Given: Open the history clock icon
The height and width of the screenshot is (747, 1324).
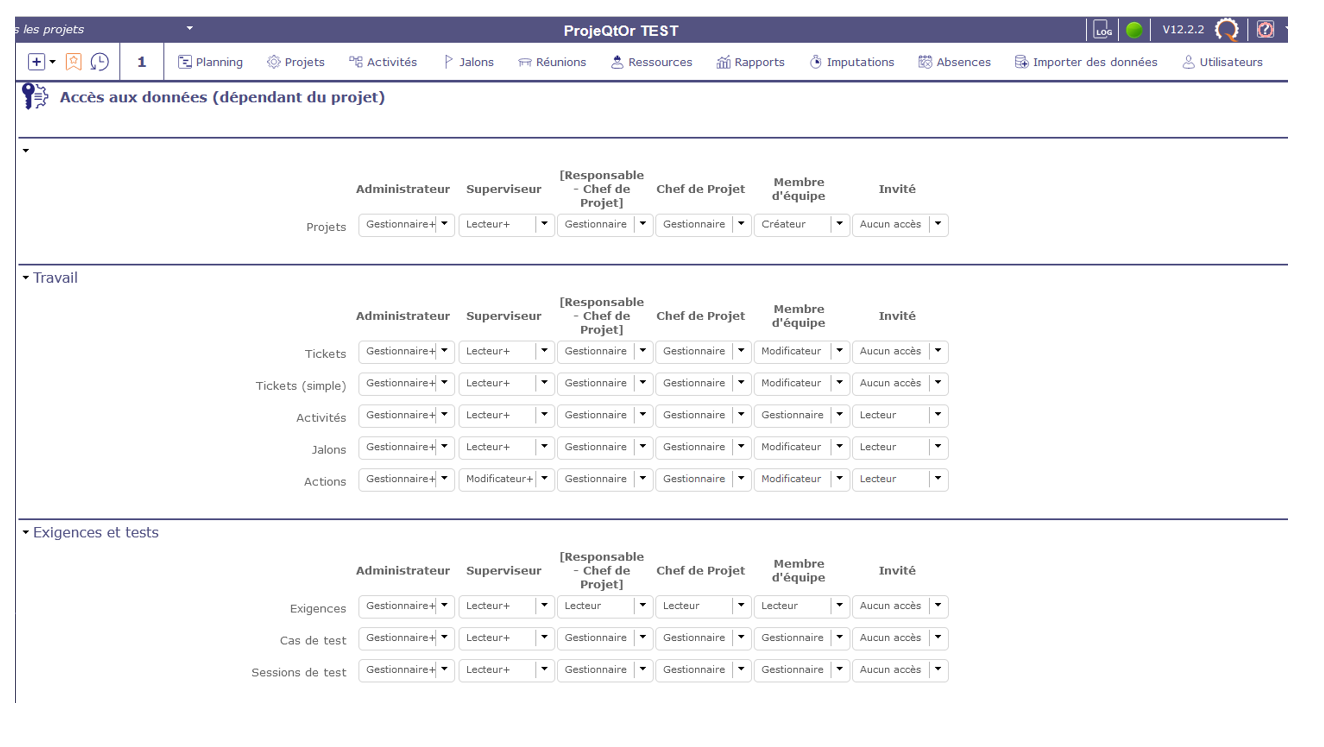Looking at the screenshot, I should pyautogui.click(x=100, y=62).
